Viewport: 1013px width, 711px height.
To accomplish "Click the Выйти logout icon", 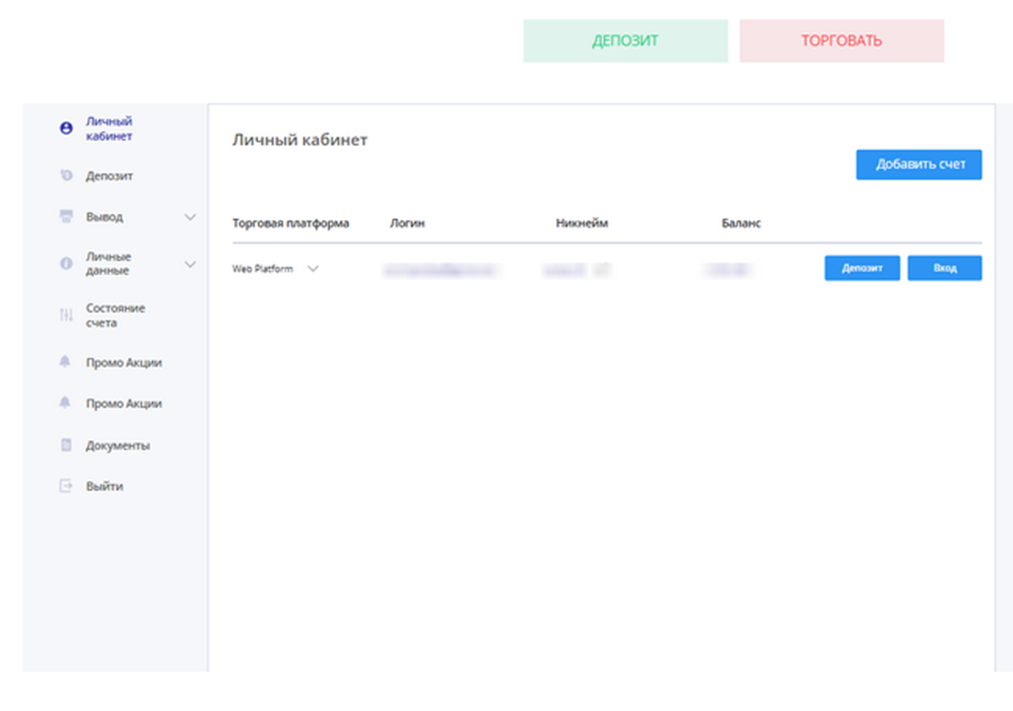I will (66, 486).
